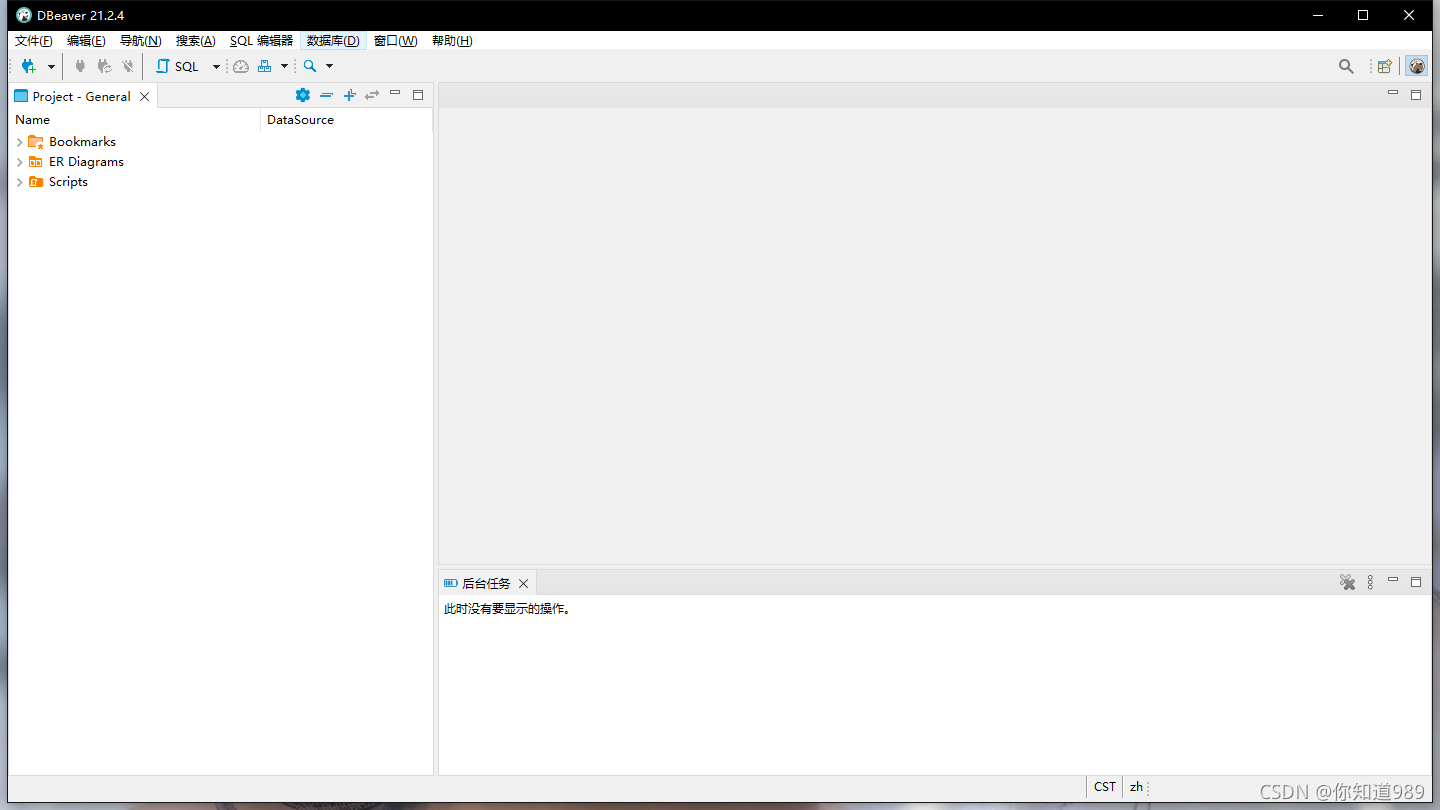Close the 后台任务 tab

point(523,584)
